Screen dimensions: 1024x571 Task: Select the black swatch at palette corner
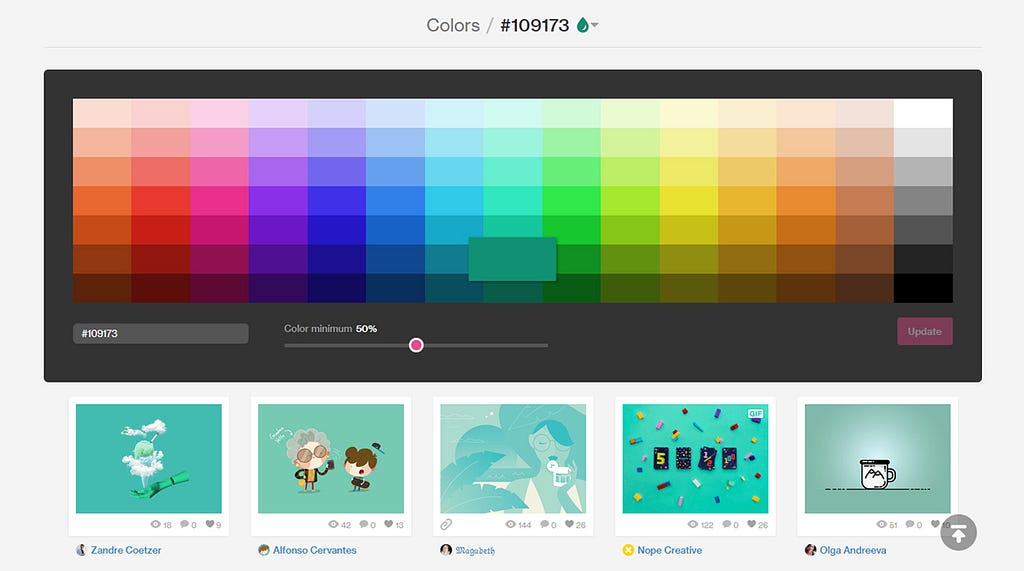[923, 288]
